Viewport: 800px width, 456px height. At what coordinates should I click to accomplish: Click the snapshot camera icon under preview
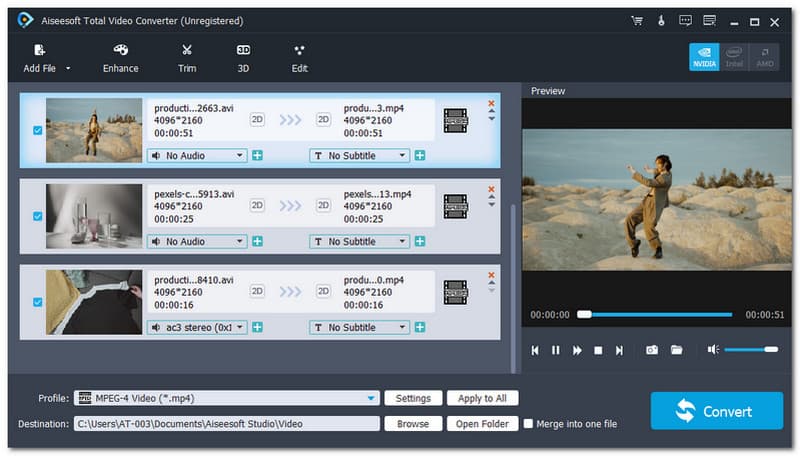coord(651,350)
